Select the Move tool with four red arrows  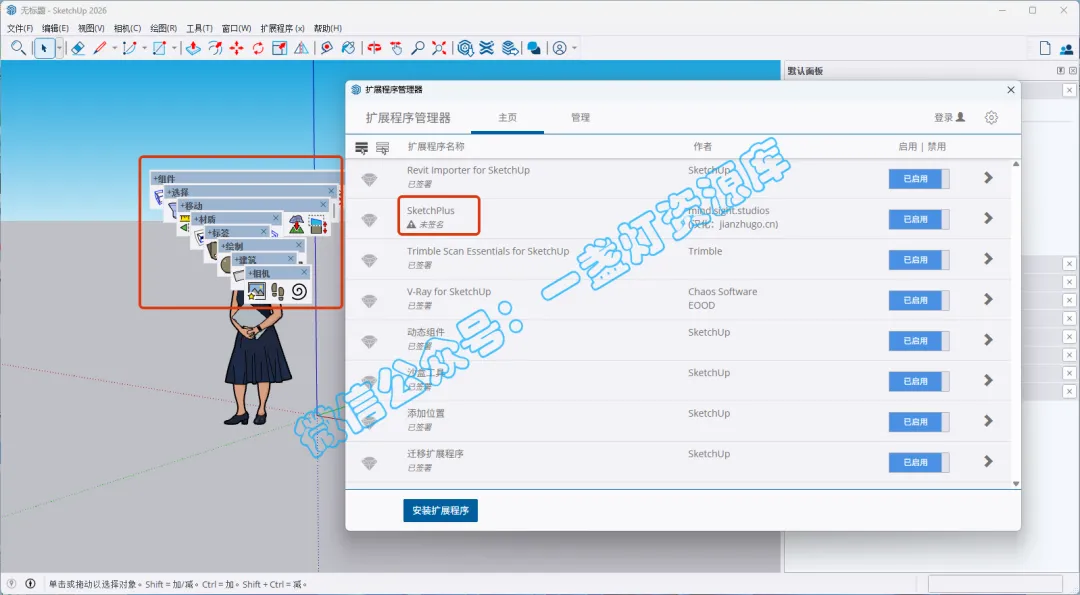[x=236, y=48]
